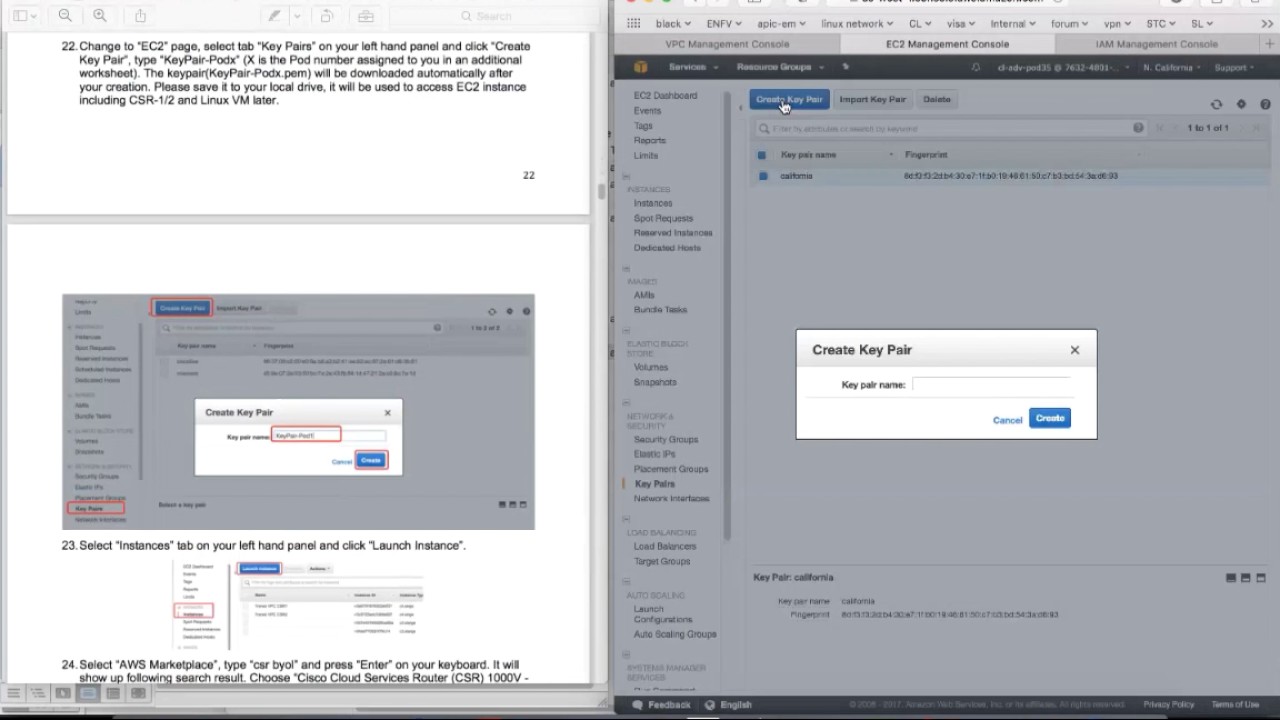
Task: Open EC2 Dashboard in sidebar
Action: pos(665,95)
